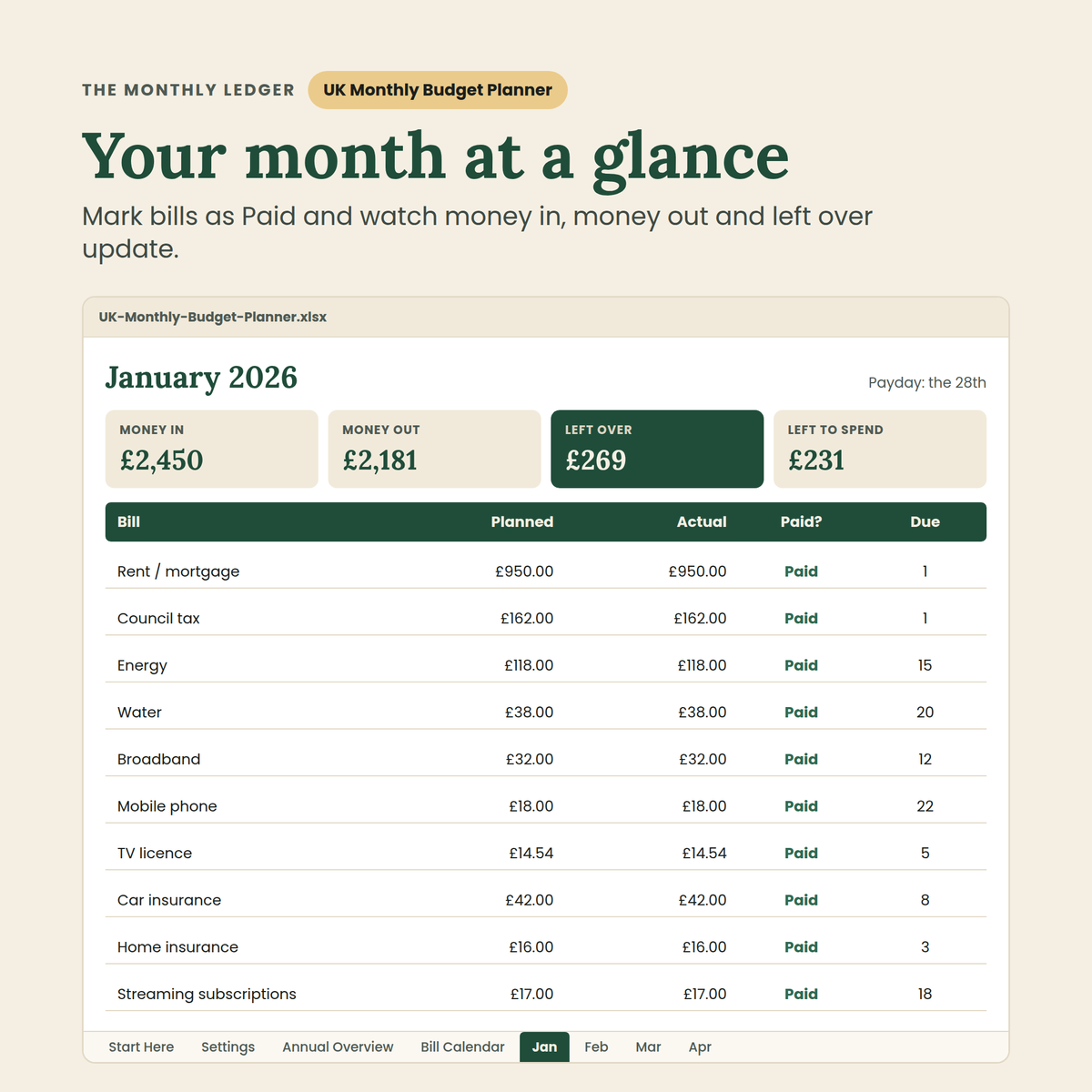Viewport: 1092px width, 1092px height.
Task: Click the planned £118.00 for Energy
Action: coord(529,665)
